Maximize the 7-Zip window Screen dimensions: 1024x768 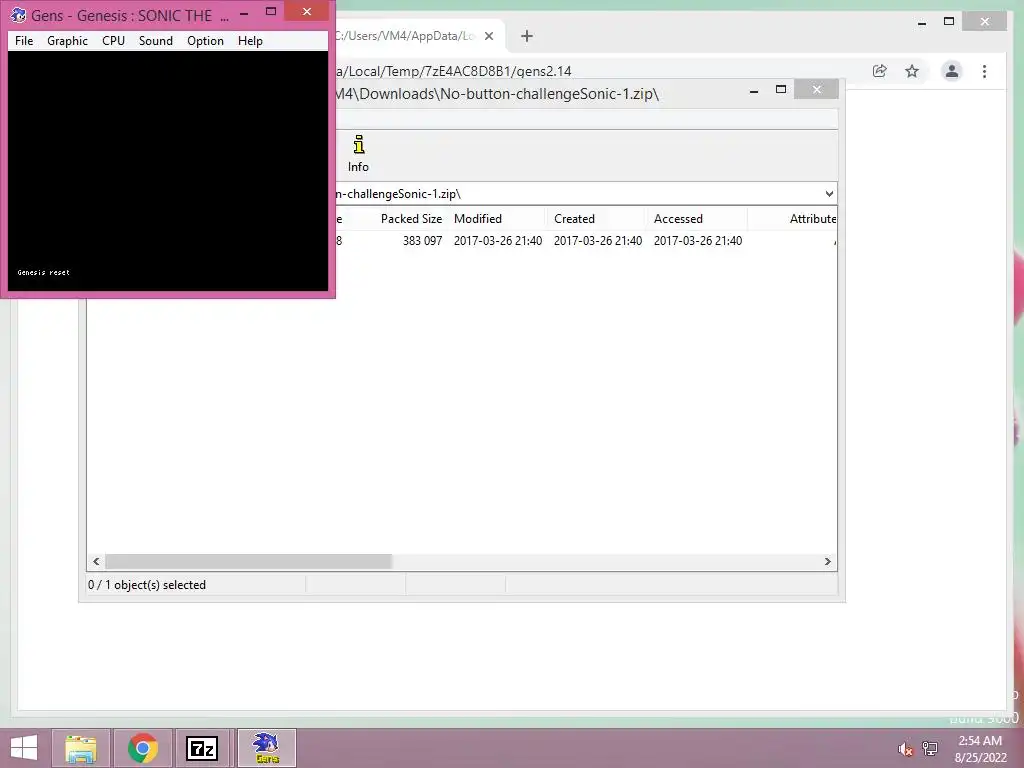(780, 90)
